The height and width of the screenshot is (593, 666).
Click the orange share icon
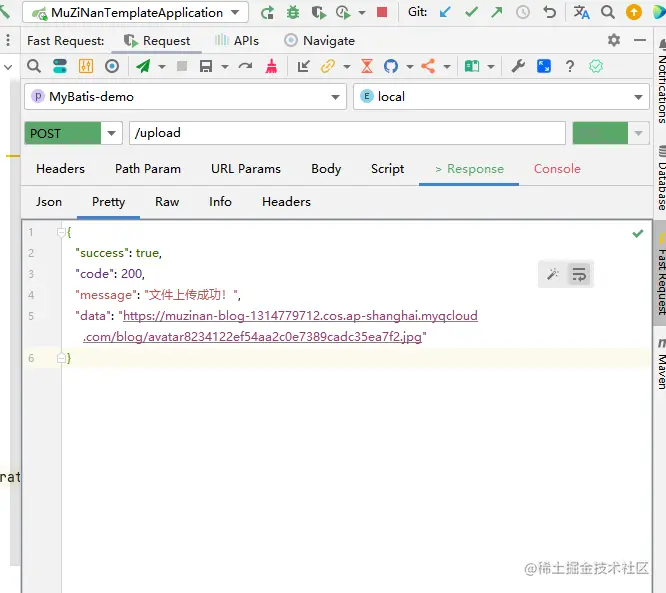point(428,66)
